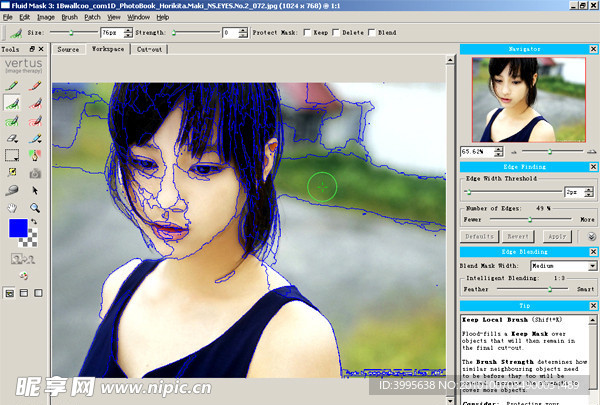The image size is (600, 405).
Task: Activate the Zoom magnifier tool
Action: point(35,208)
